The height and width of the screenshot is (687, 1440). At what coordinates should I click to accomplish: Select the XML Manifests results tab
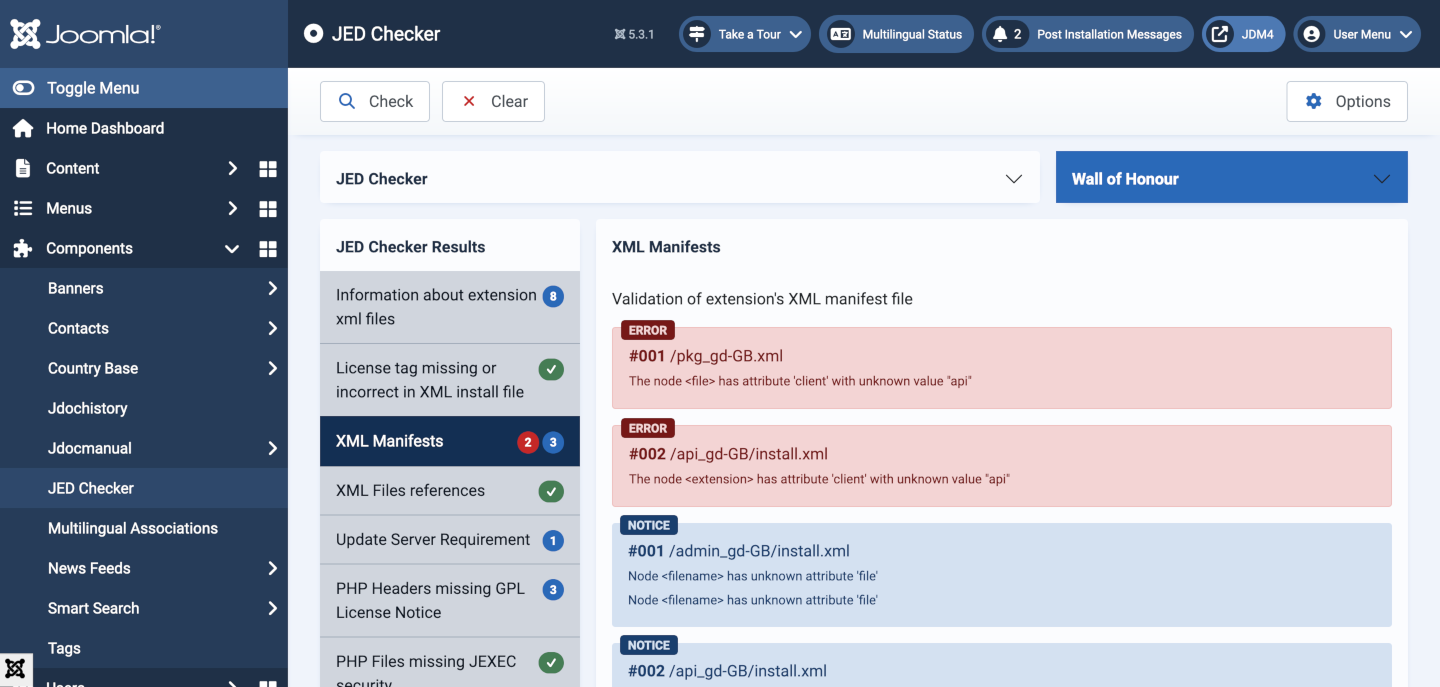[450, 441]
